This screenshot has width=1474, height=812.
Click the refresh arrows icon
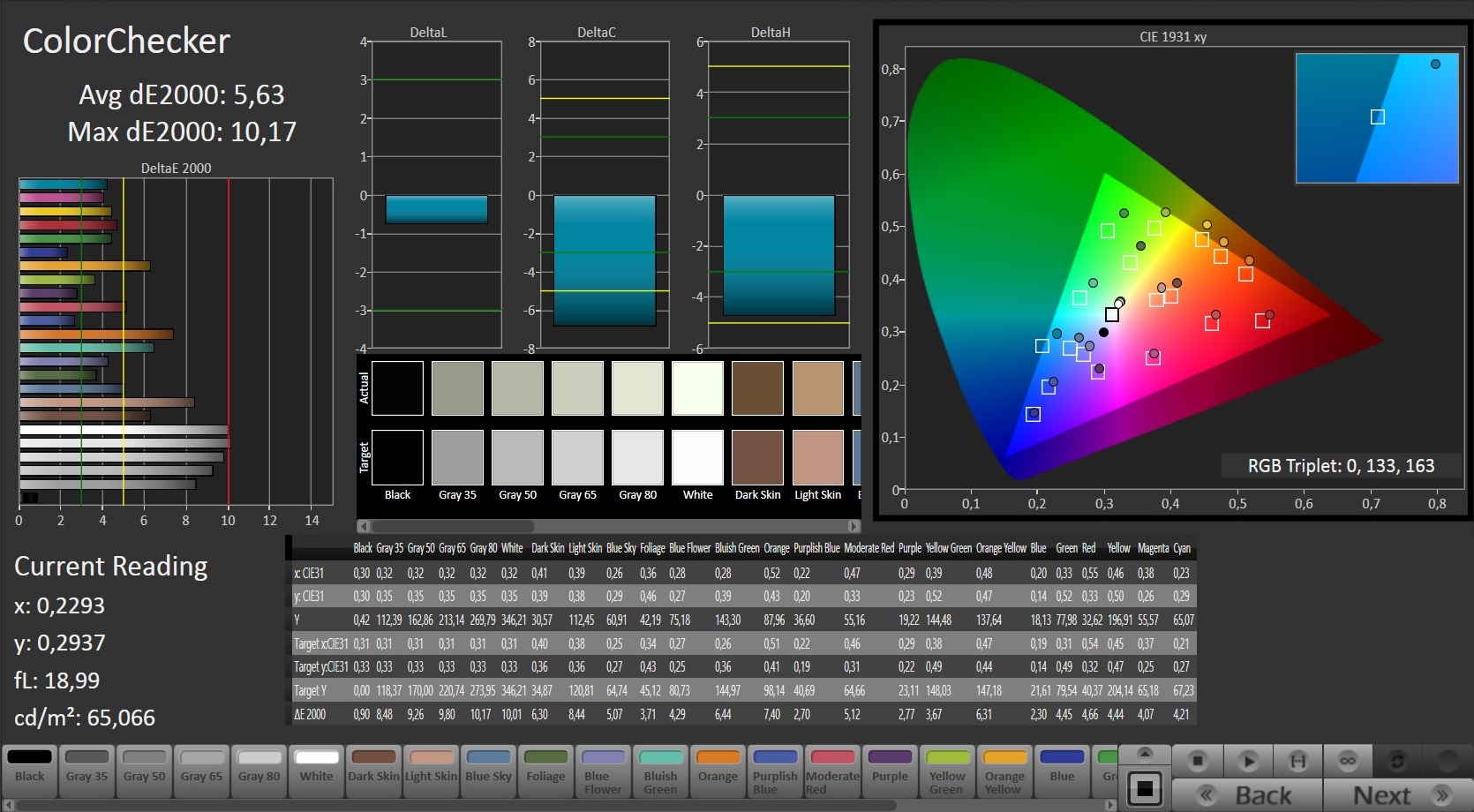click(x=1397, y=761)
